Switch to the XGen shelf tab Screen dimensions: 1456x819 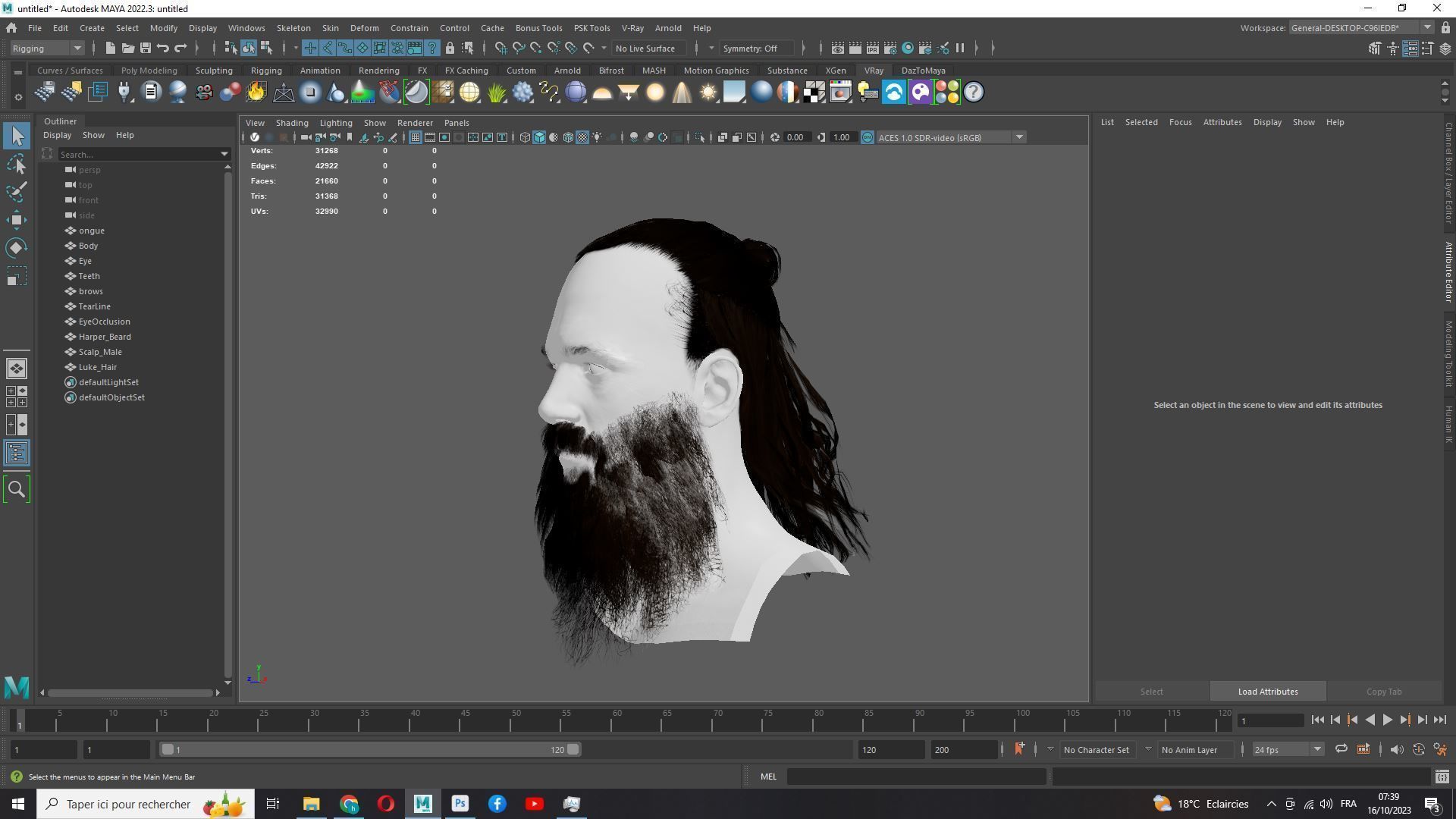pos(835,70)
